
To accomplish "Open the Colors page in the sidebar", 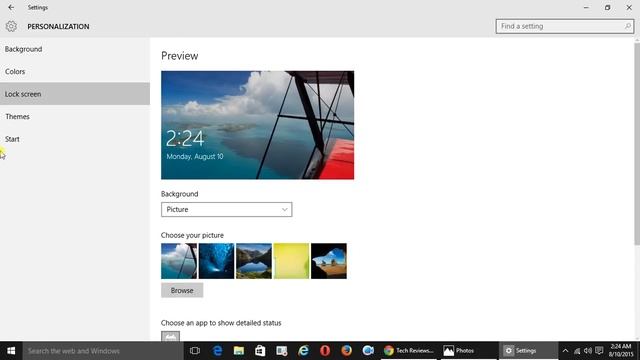I will 75,71.
